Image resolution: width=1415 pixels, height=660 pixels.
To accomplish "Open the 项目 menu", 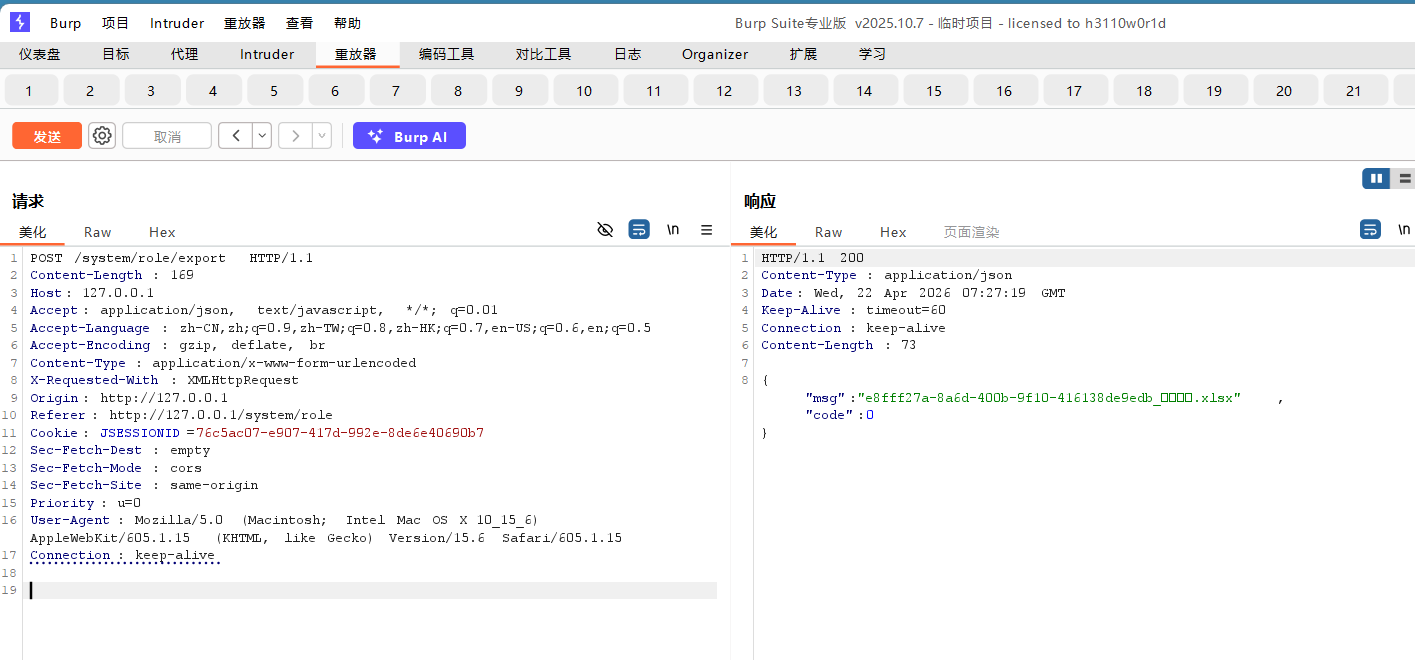I will pos(116,23).
